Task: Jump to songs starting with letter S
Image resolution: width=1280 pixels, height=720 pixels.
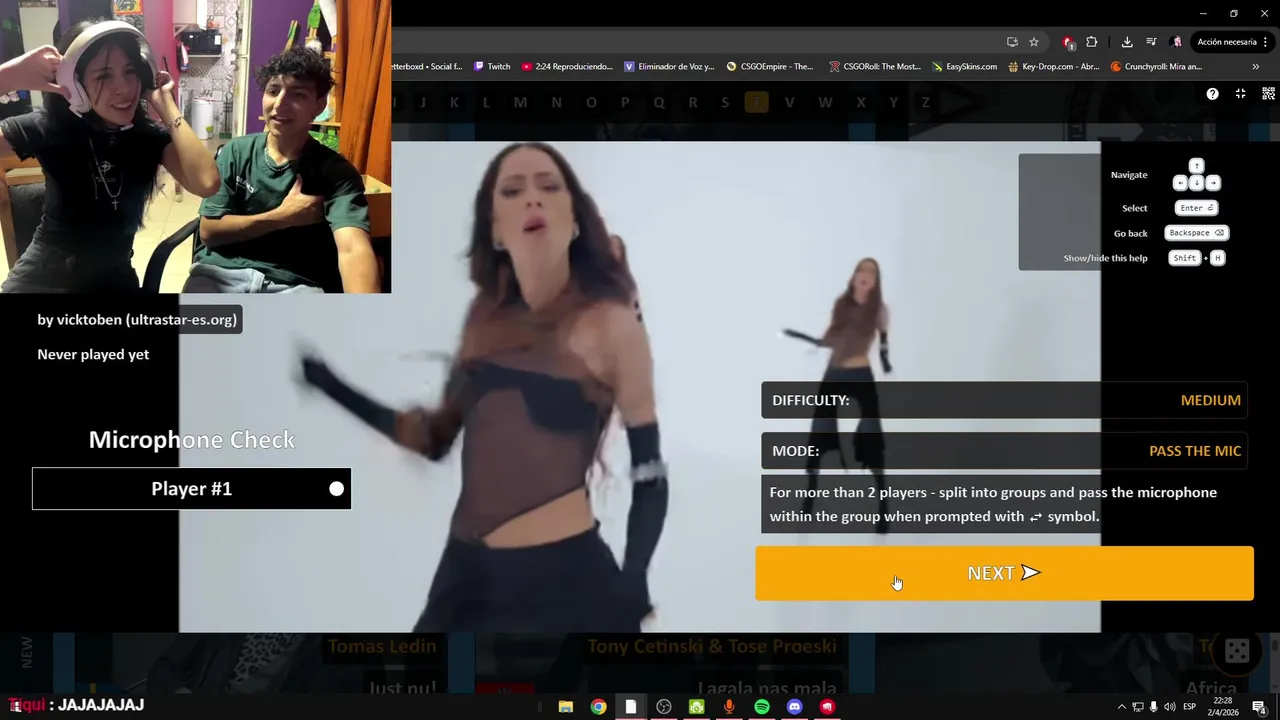Action: 725,102
